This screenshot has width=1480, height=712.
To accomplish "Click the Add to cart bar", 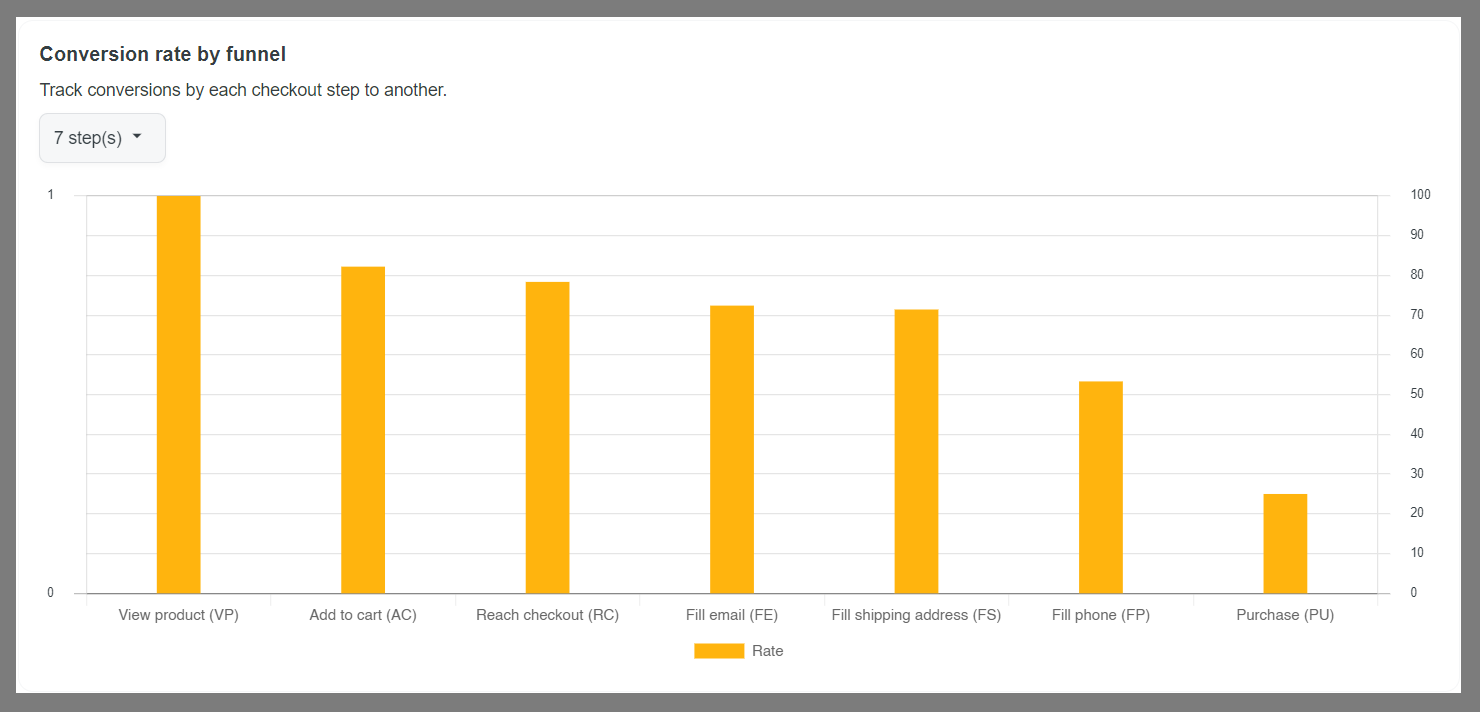I will point(363,430).
